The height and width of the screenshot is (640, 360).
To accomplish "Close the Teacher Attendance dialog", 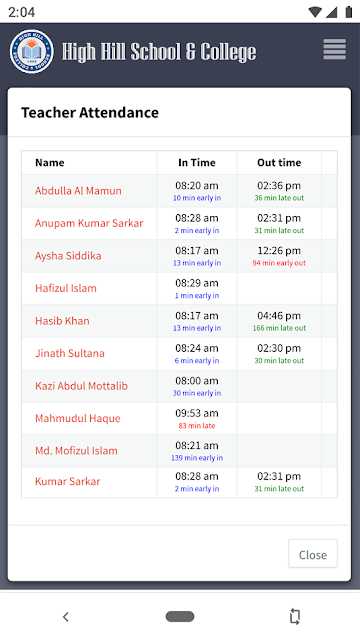I will [313, 554].
